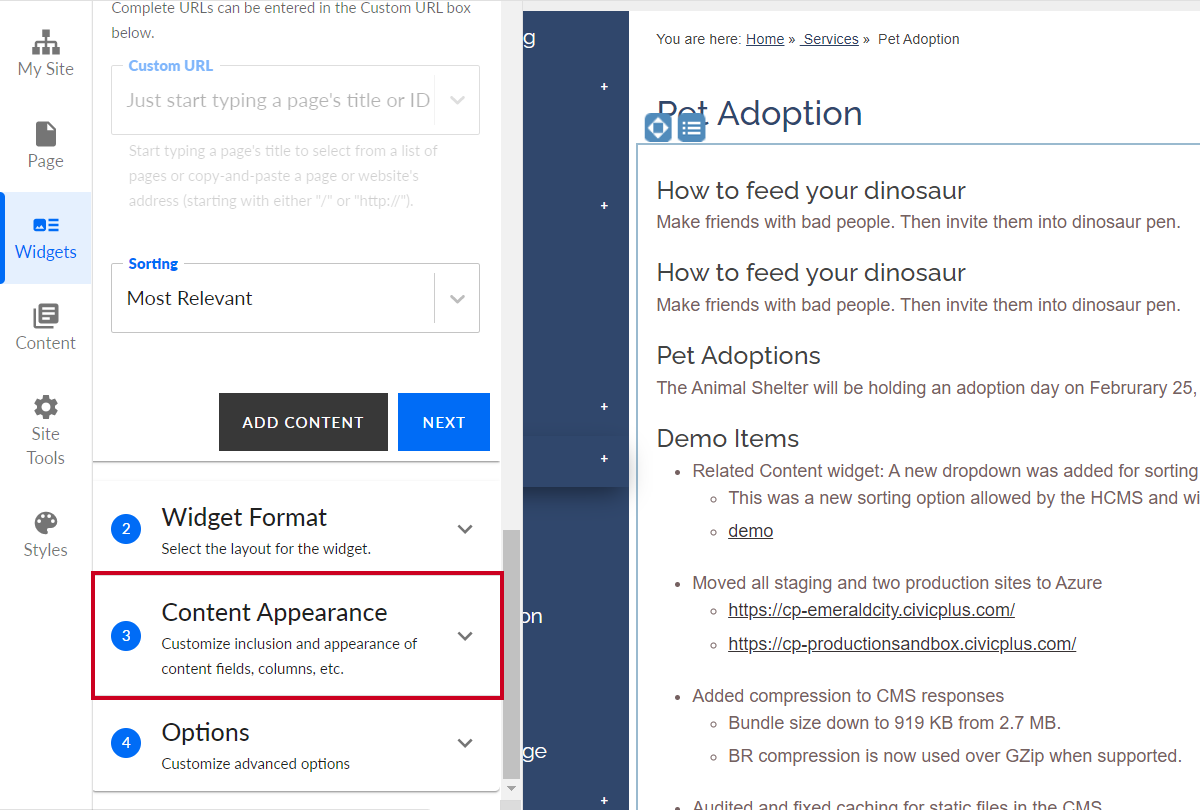Viewport: 1200px width, 810px height.
Task: Click text 'Added compression to CMS responses'
Action: [848, 696]
